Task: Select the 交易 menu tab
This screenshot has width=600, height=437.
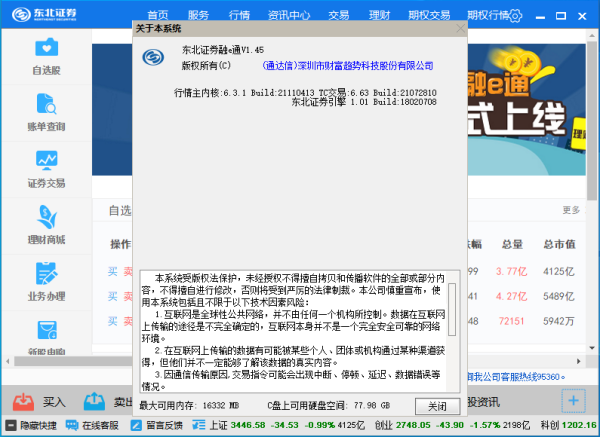Action: click(339, 15)
